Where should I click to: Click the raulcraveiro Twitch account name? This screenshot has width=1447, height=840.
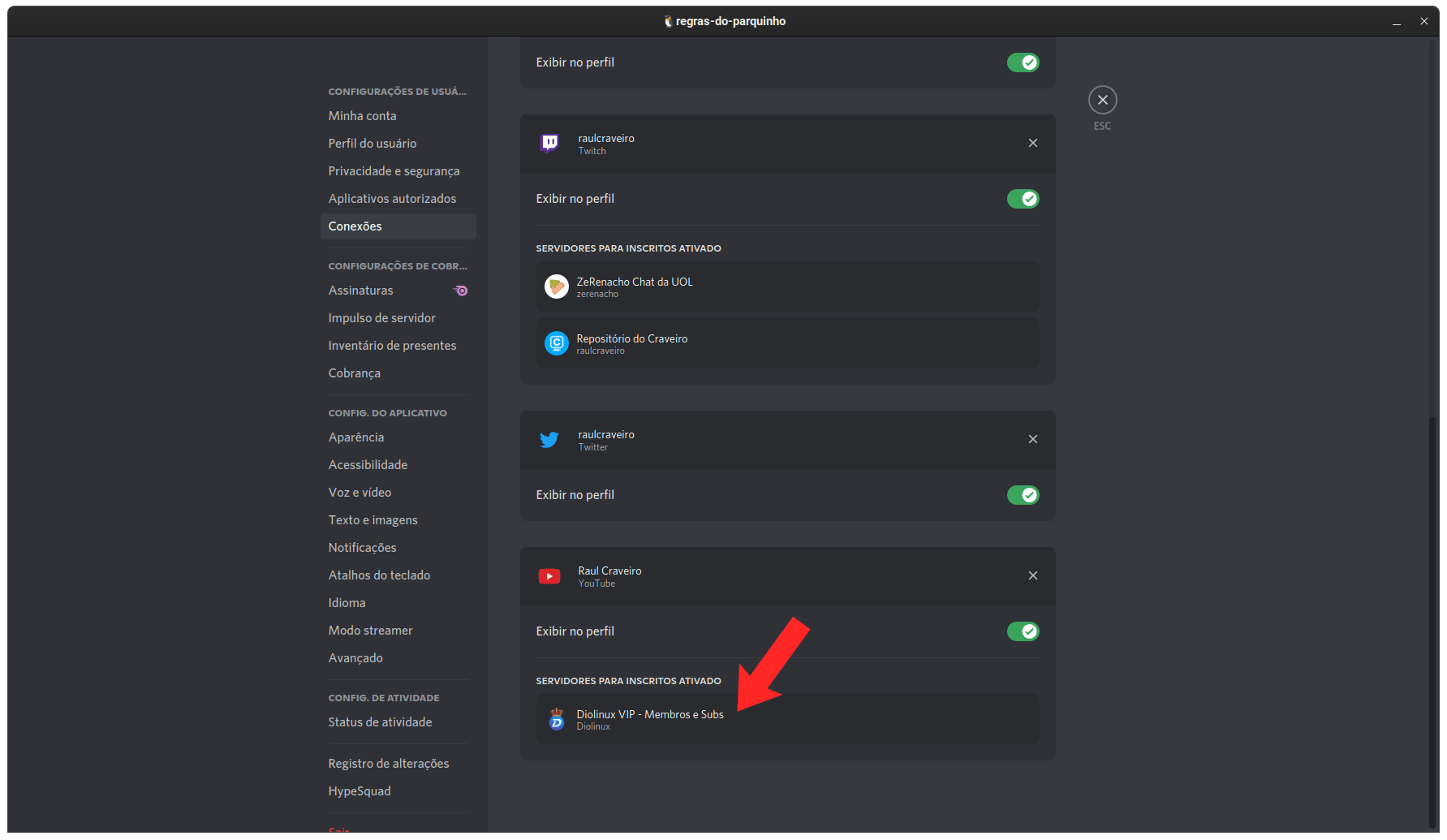[x=606, y=139]
